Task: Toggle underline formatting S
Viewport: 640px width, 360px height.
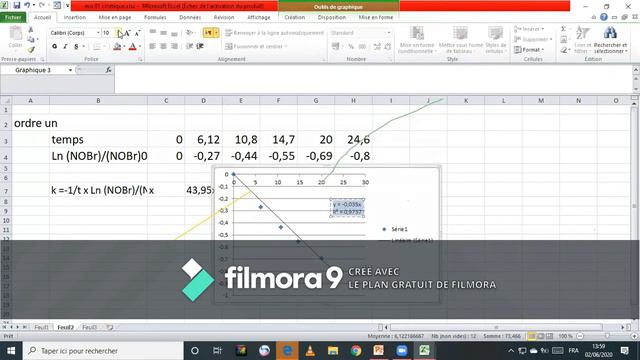Action: (76, 47)
